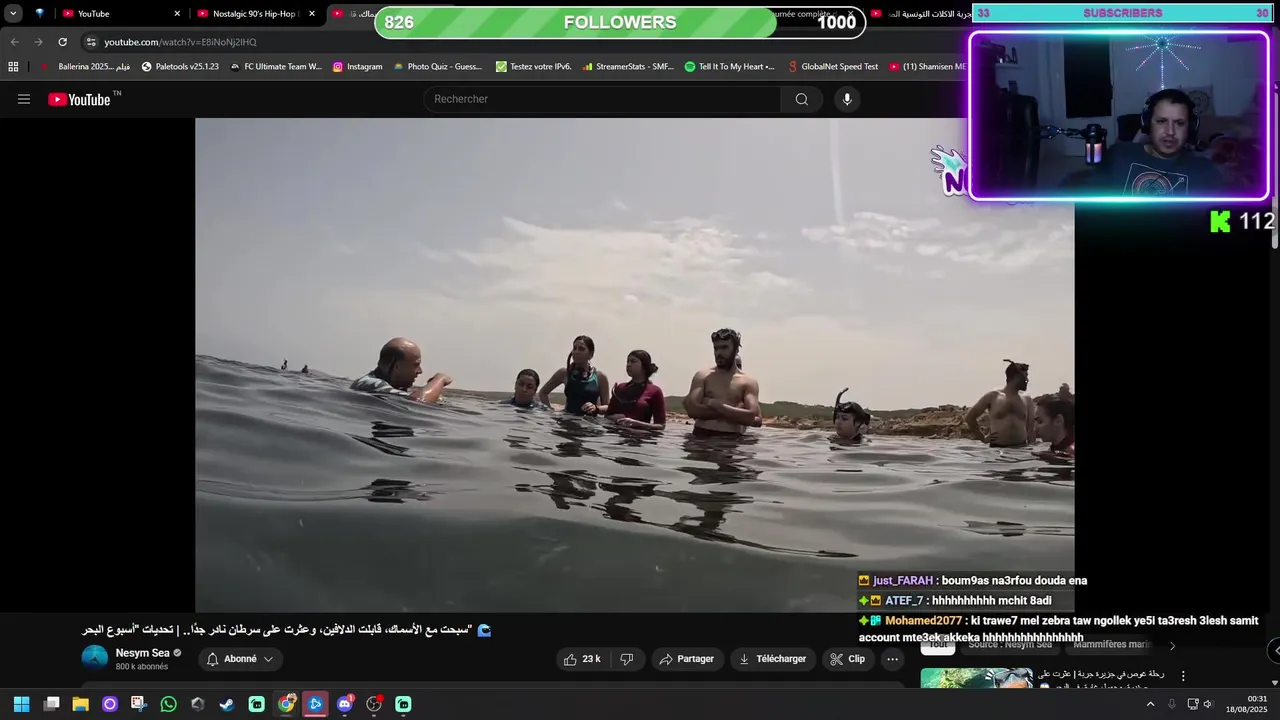Screen dimensions: 1280x720
Task: Open the suggested video thumbnail
Action: 976,679
